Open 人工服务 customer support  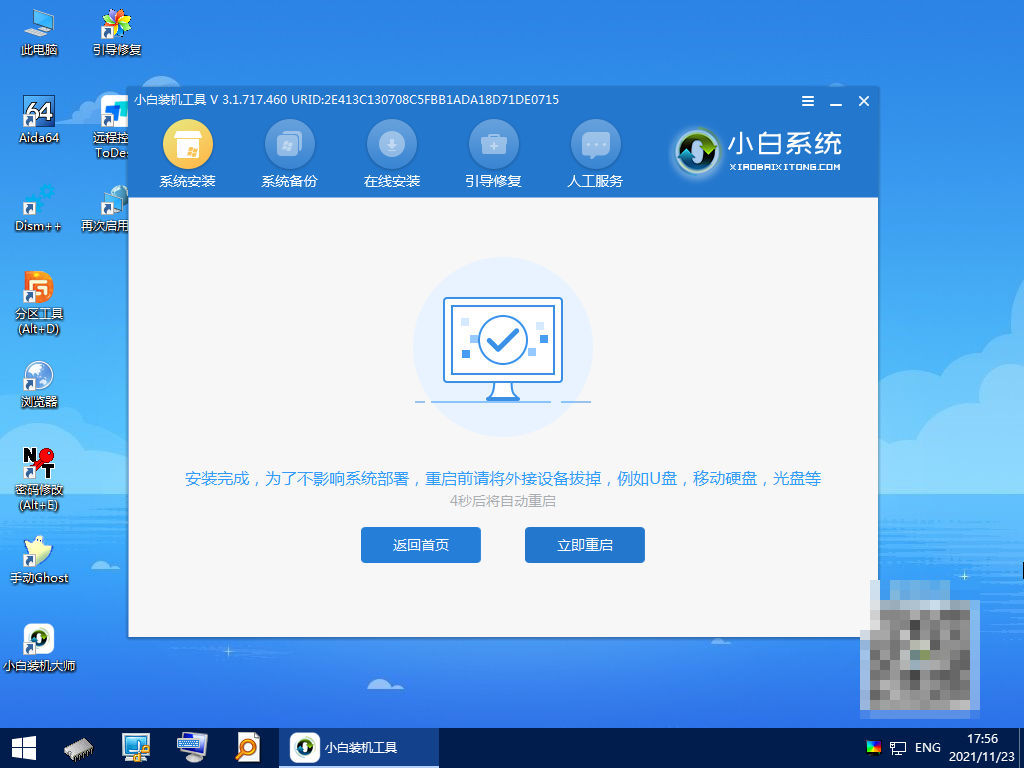[595, 152]
